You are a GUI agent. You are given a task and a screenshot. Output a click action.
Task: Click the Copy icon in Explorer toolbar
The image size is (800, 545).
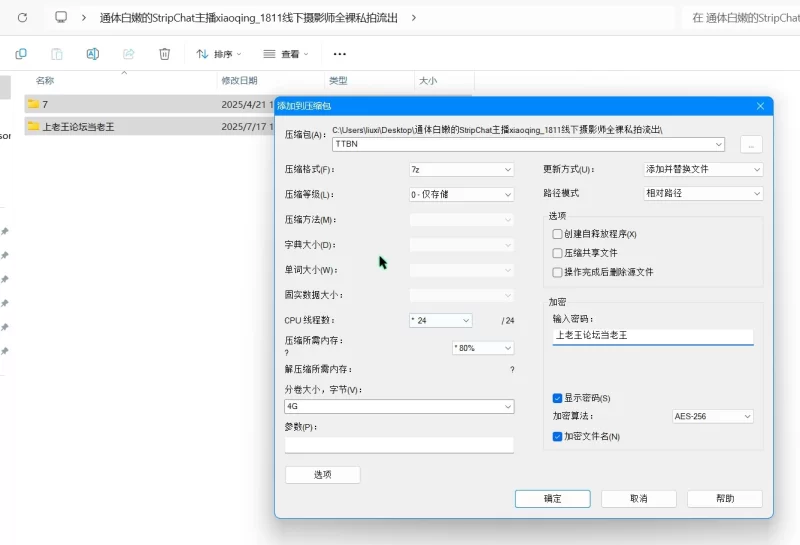pyautogui.click(x=21, y=54)
